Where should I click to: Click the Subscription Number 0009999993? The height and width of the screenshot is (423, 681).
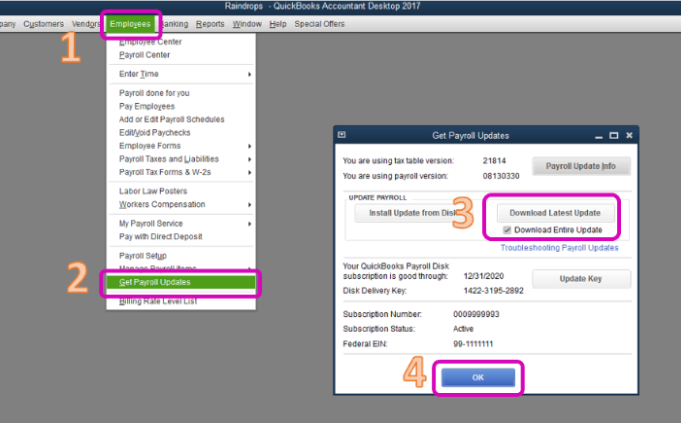pyautogui.click(x=476, y=314)
